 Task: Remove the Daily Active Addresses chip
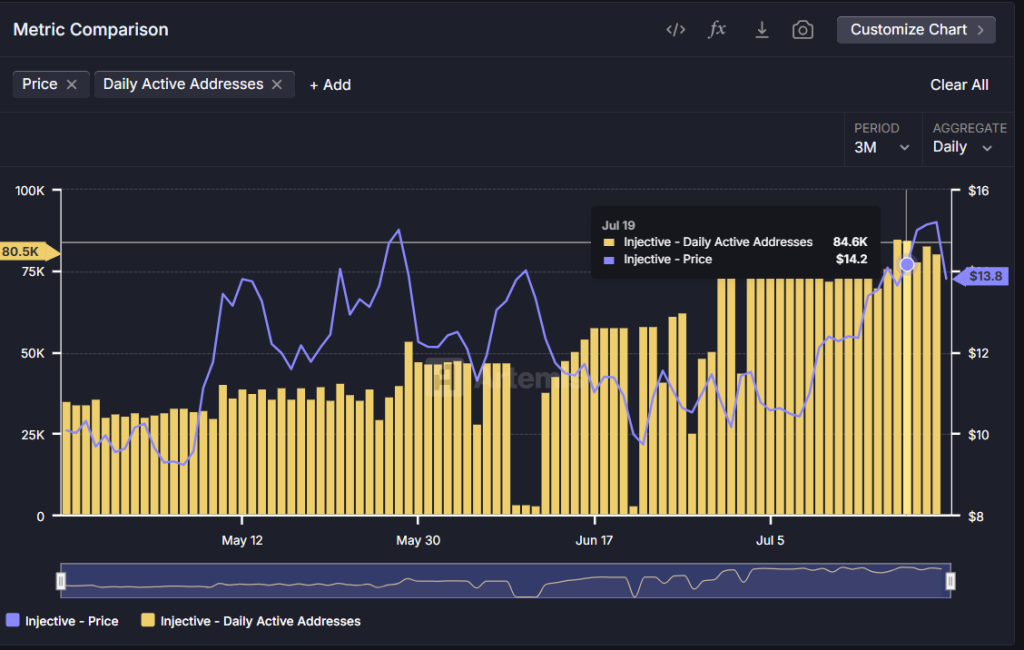click(277, 85)
